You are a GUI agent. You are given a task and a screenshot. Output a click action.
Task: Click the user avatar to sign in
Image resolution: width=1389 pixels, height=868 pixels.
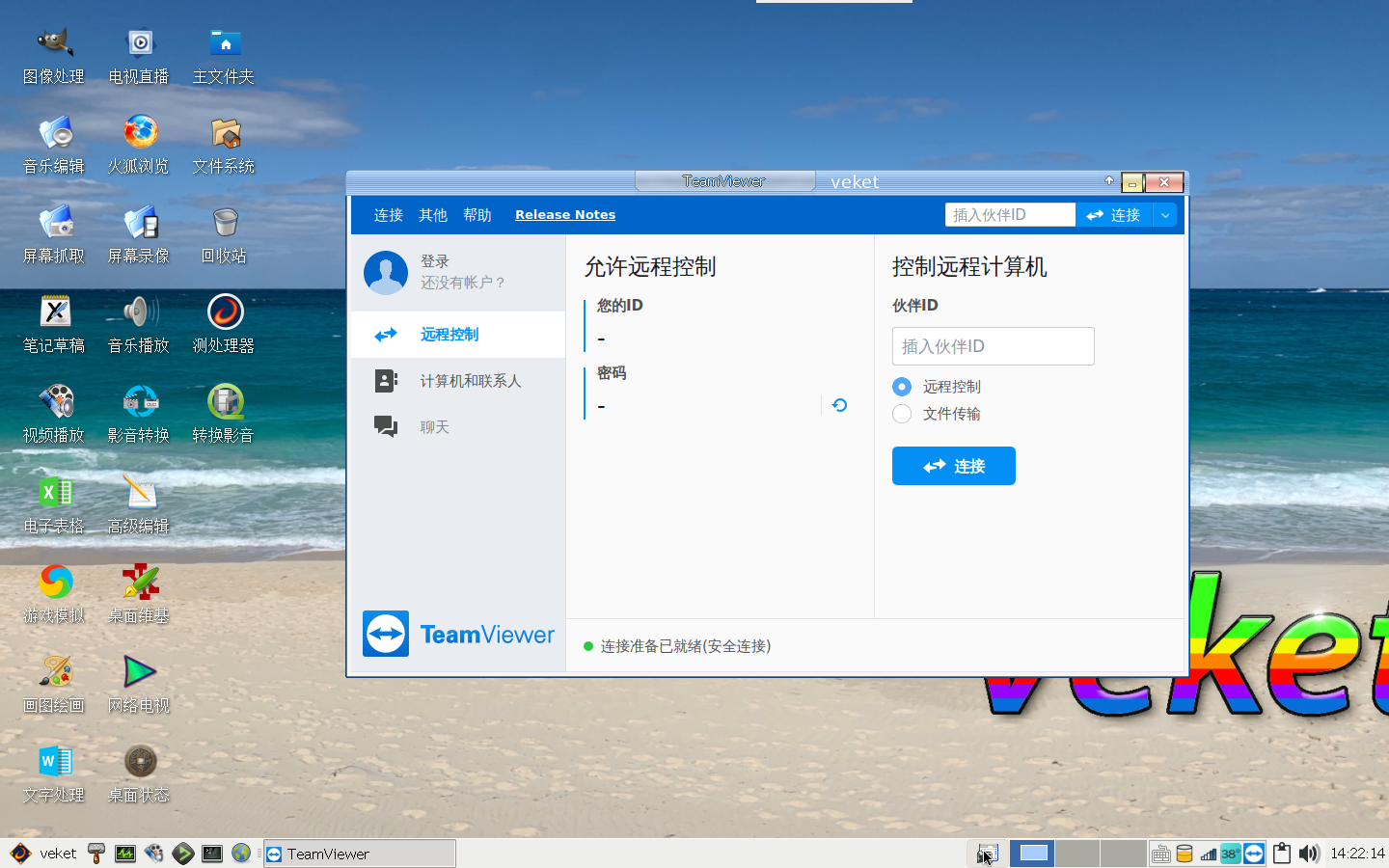pos(385,273)
